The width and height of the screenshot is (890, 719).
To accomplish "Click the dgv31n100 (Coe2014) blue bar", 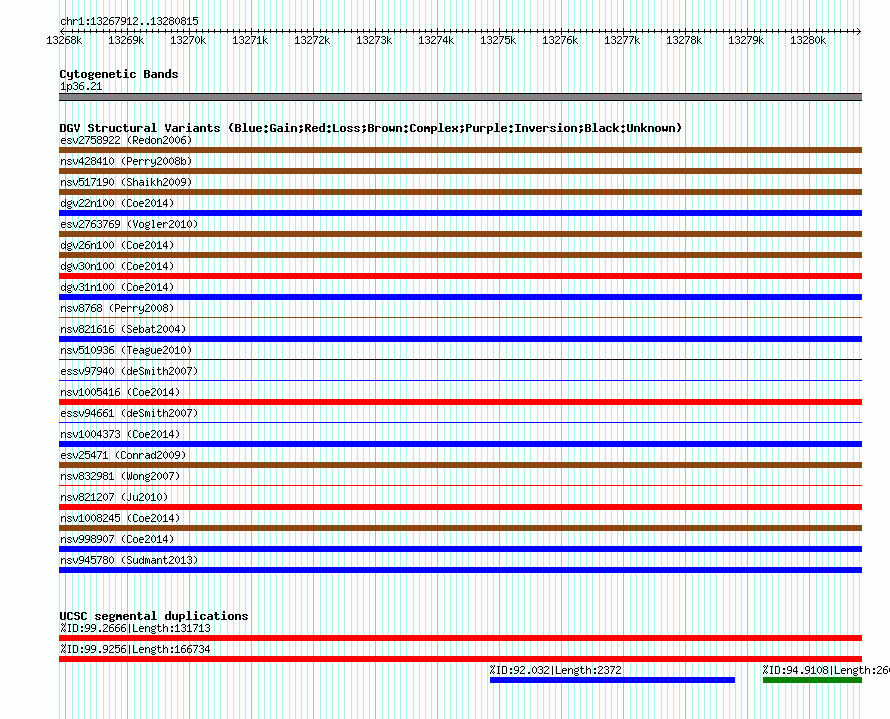I will [460, 297].
